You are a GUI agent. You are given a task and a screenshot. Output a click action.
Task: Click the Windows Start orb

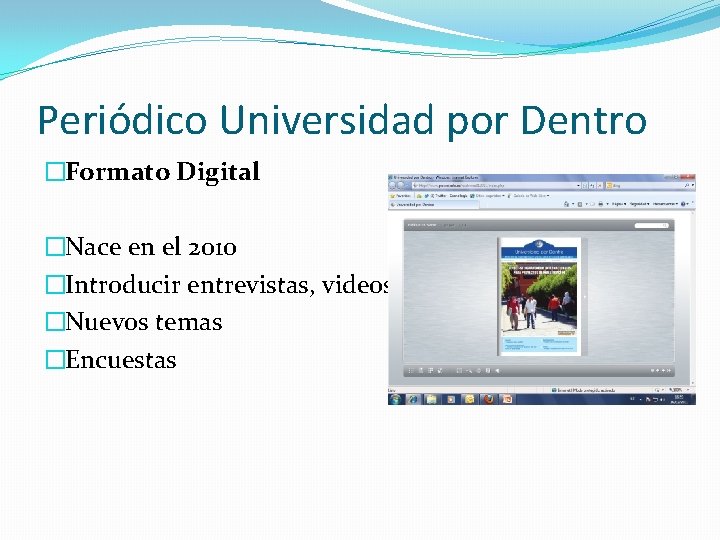tap(395, 399)
